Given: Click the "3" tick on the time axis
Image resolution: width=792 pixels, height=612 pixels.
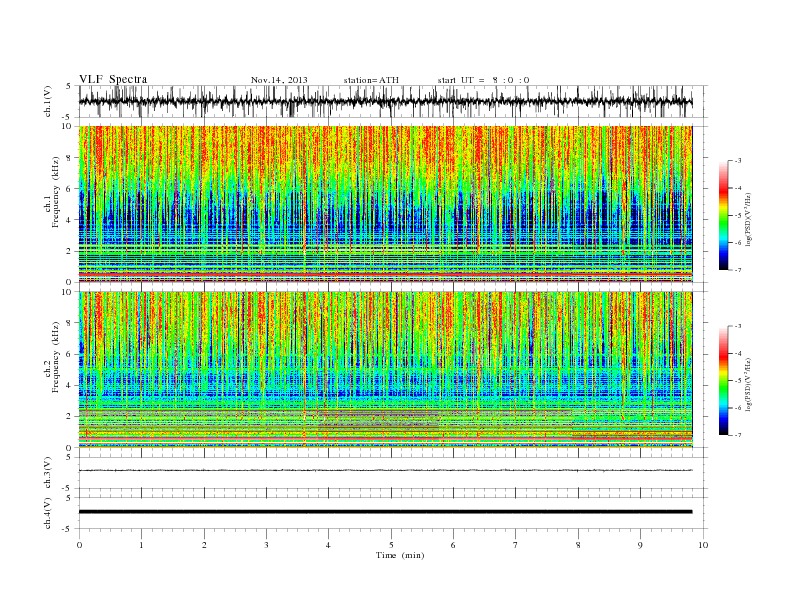Looking at the screenshot, I should 266,545.
